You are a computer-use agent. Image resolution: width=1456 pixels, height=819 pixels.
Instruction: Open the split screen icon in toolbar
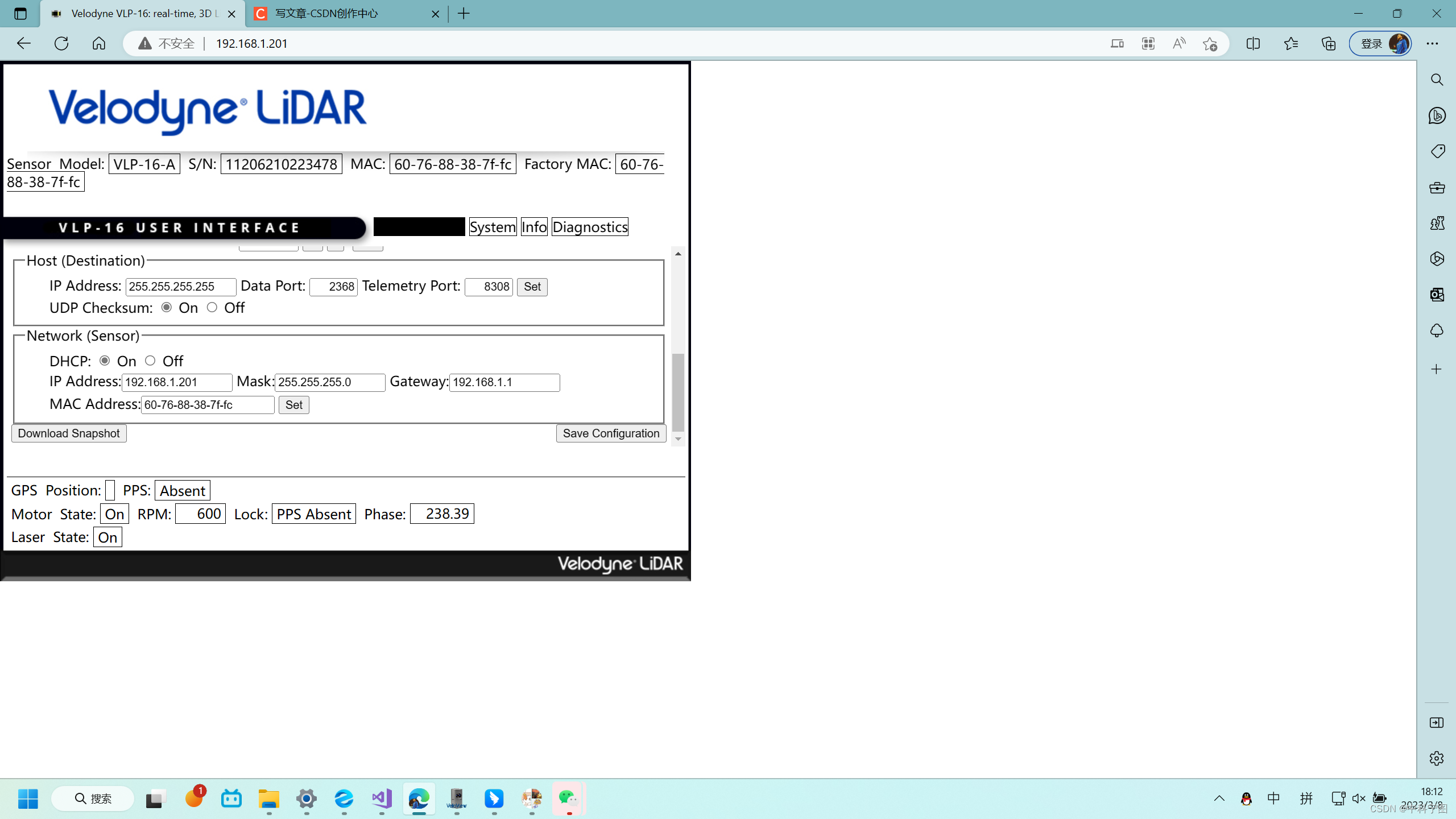tap(1253, 43)
